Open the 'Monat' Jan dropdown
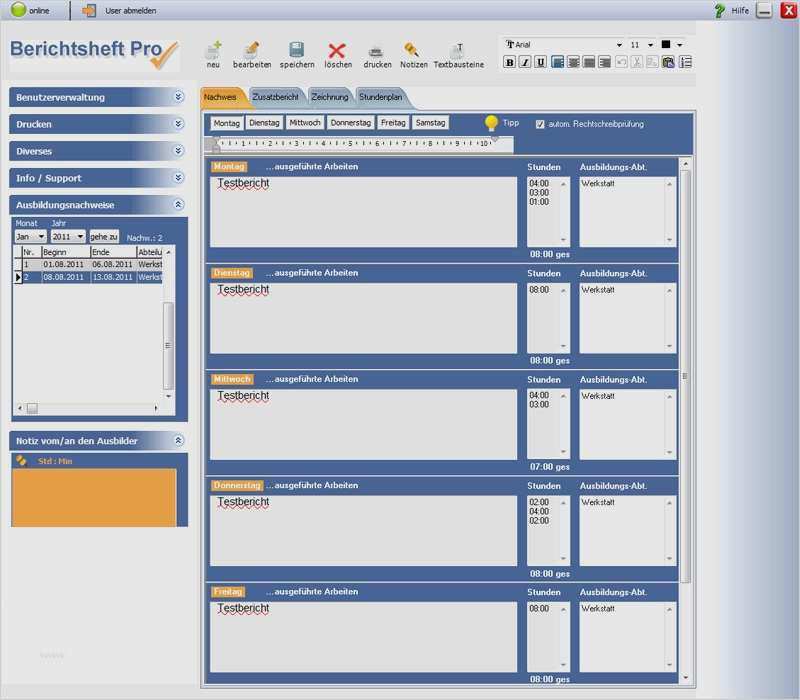Screen dimensions: 800x700 point(31,236)
